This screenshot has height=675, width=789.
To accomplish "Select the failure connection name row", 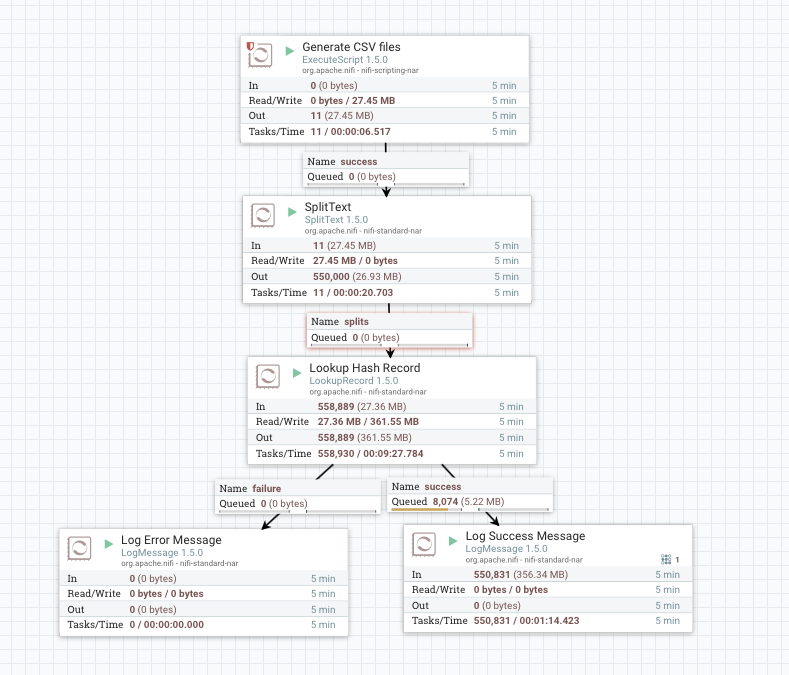I will click(298, 488).
